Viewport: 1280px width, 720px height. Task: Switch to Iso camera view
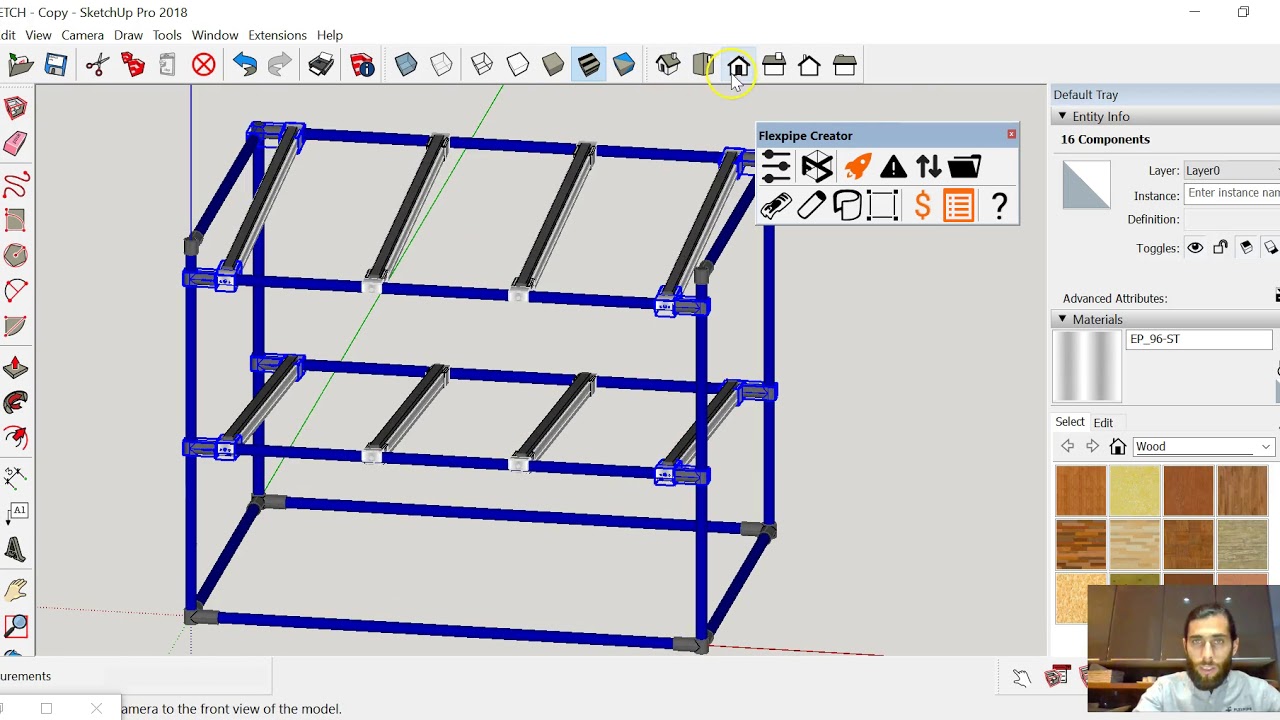[668, 66]
